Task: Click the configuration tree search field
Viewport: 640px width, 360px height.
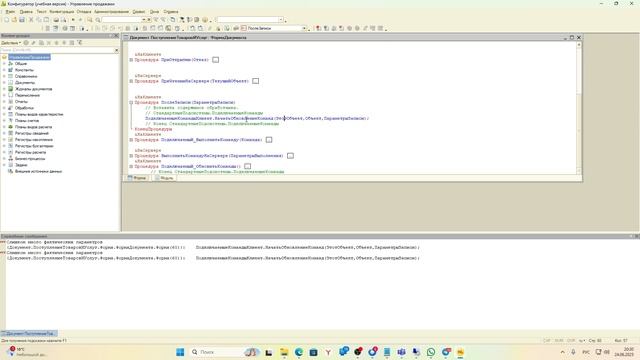Action: (57, 50)
